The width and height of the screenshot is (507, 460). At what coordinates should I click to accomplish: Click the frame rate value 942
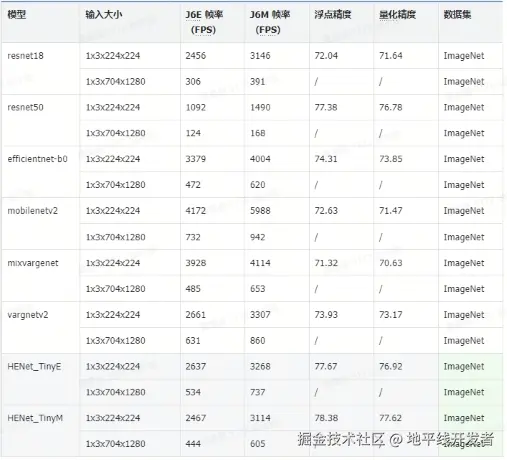[x=258, y=237]
